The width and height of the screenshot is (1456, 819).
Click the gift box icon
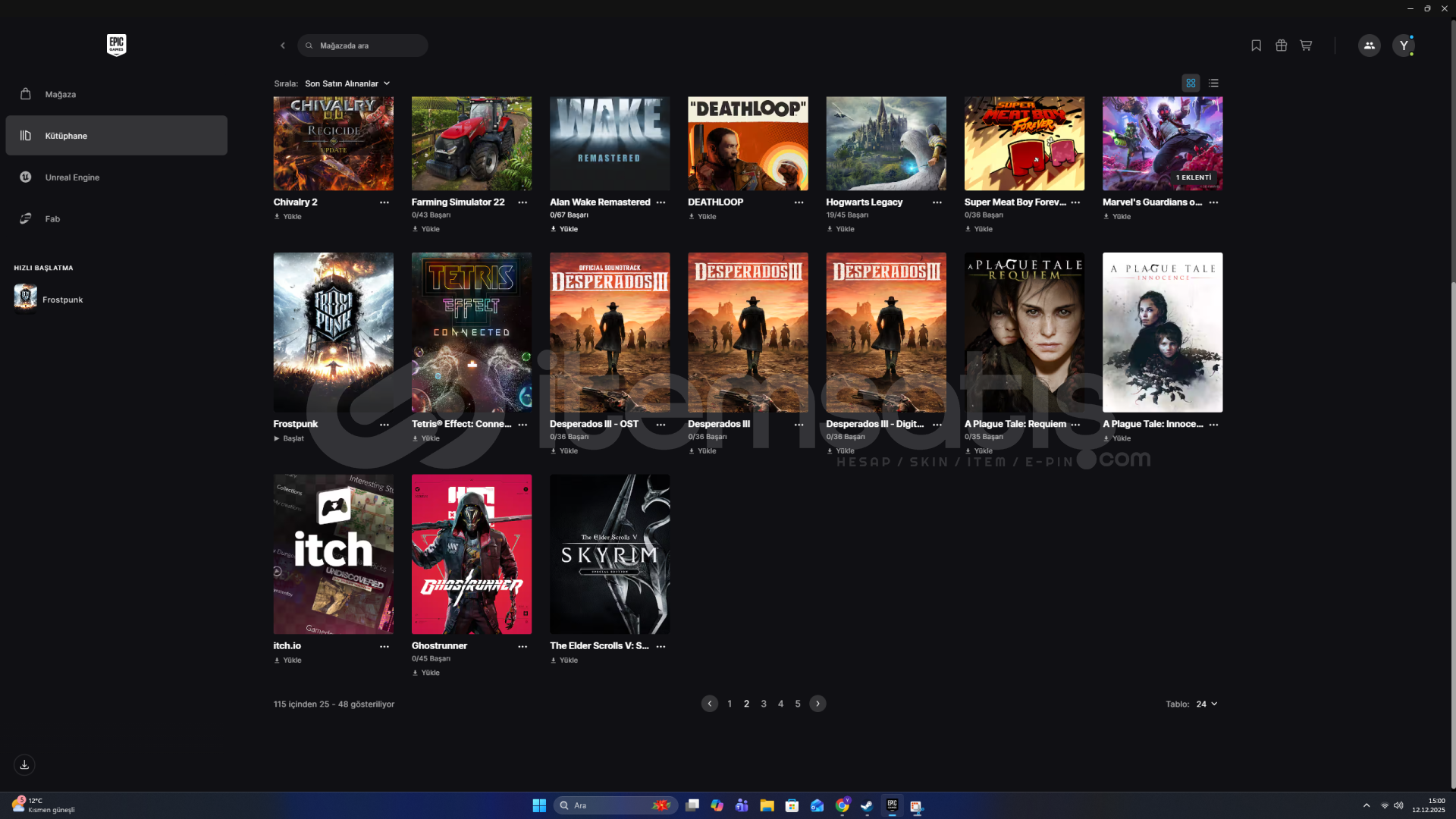pos(1281,45)
